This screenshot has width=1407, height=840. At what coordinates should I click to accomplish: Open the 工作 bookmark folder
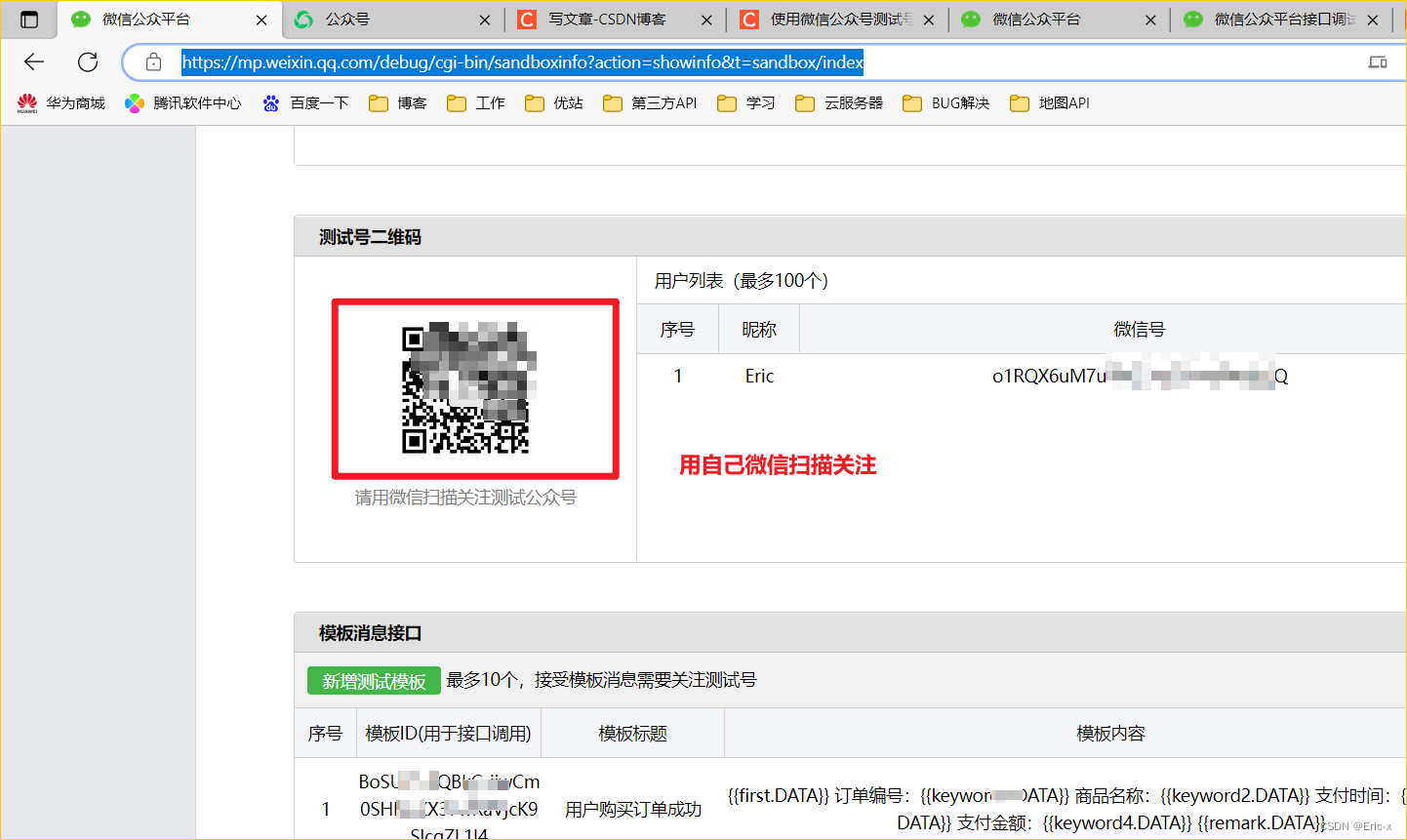476,103
